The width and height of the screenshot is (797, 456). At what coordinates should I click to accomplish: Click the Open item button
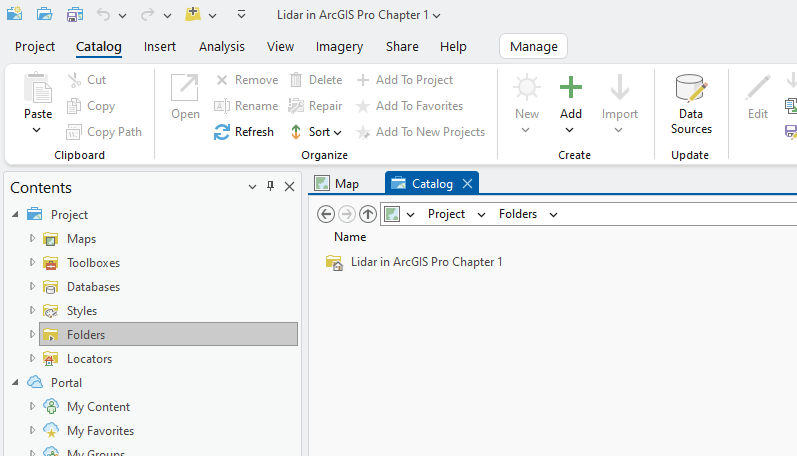[185, 97]
